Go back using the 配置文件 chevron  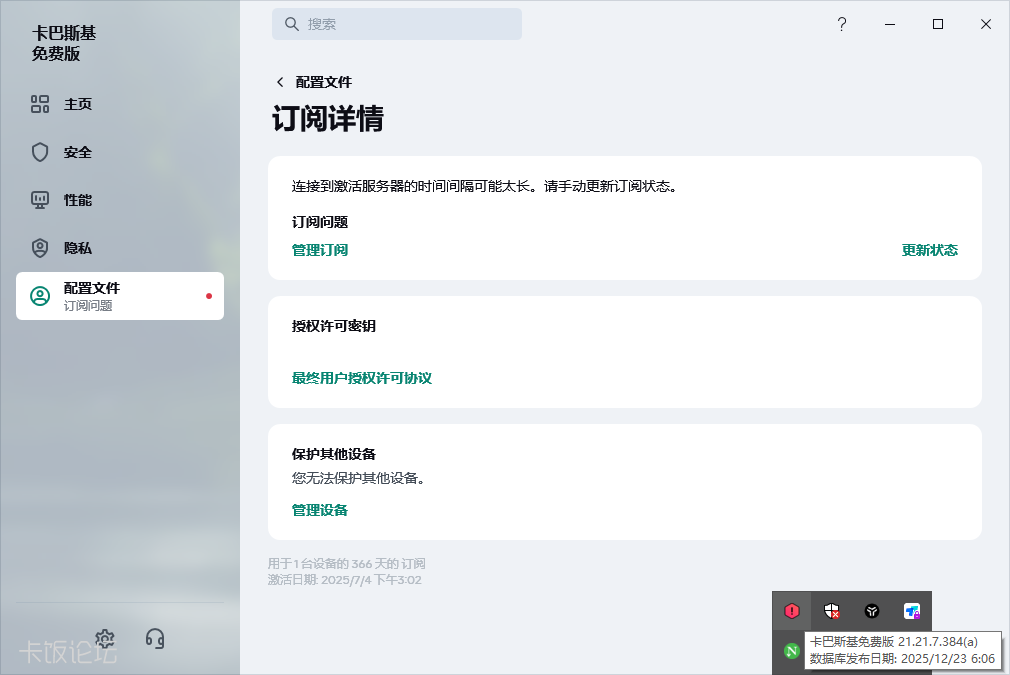pos(280,82)
